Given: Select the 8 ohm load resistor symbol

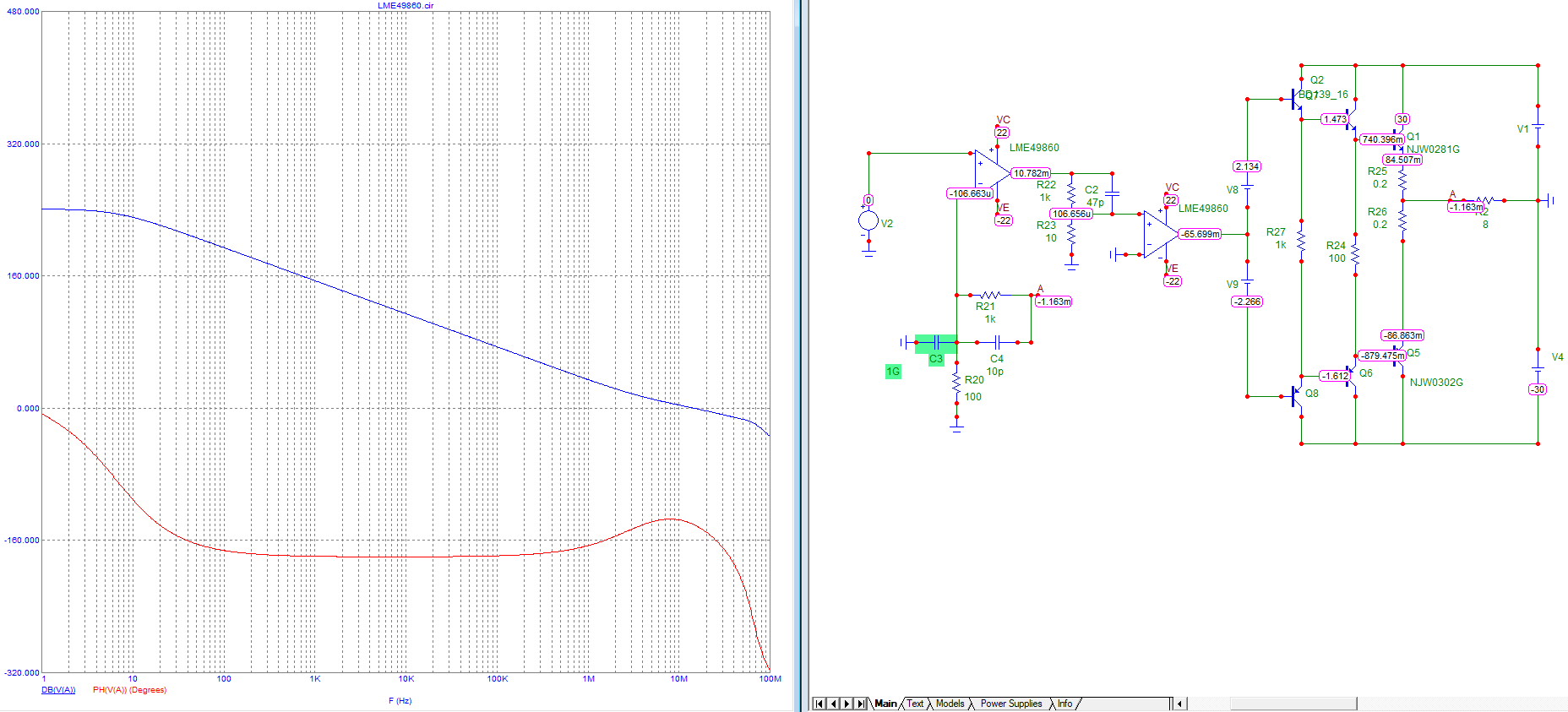Looking at the screenshot, I should [1484, 201].
